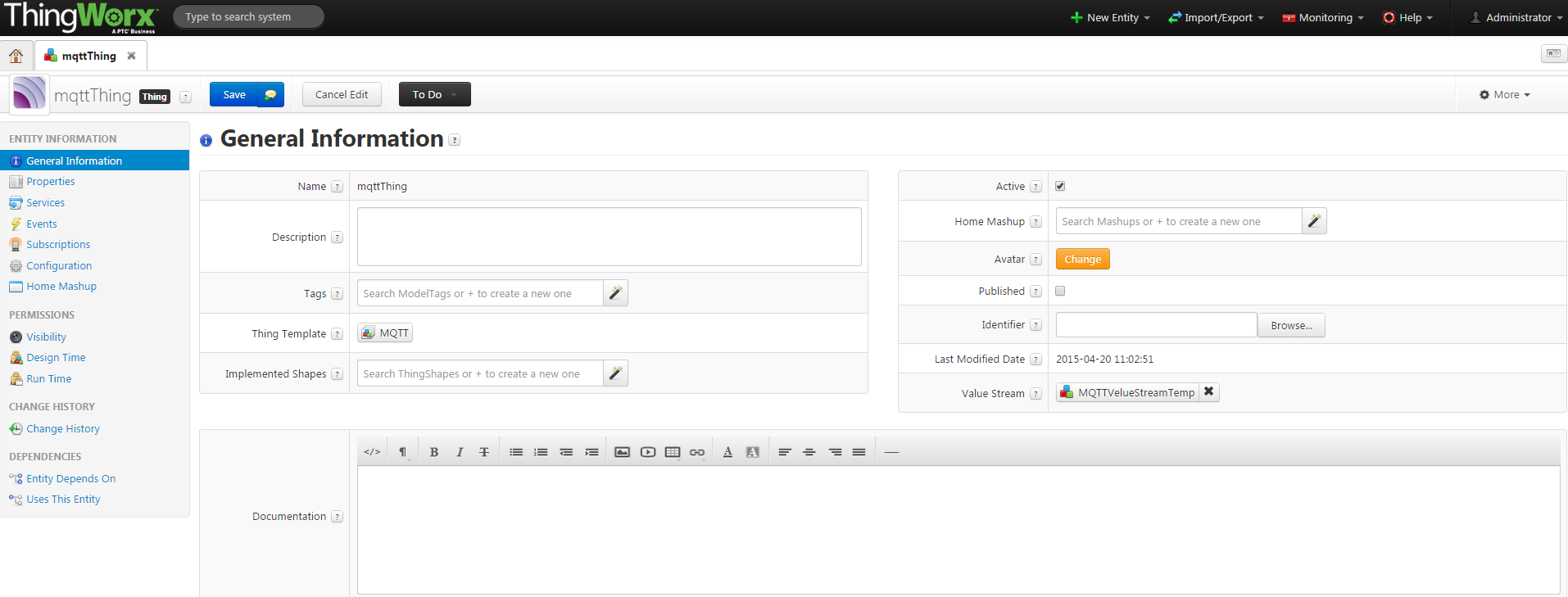
Task: Click the MQTT thing template chip
Action: [x=385, y=332]
